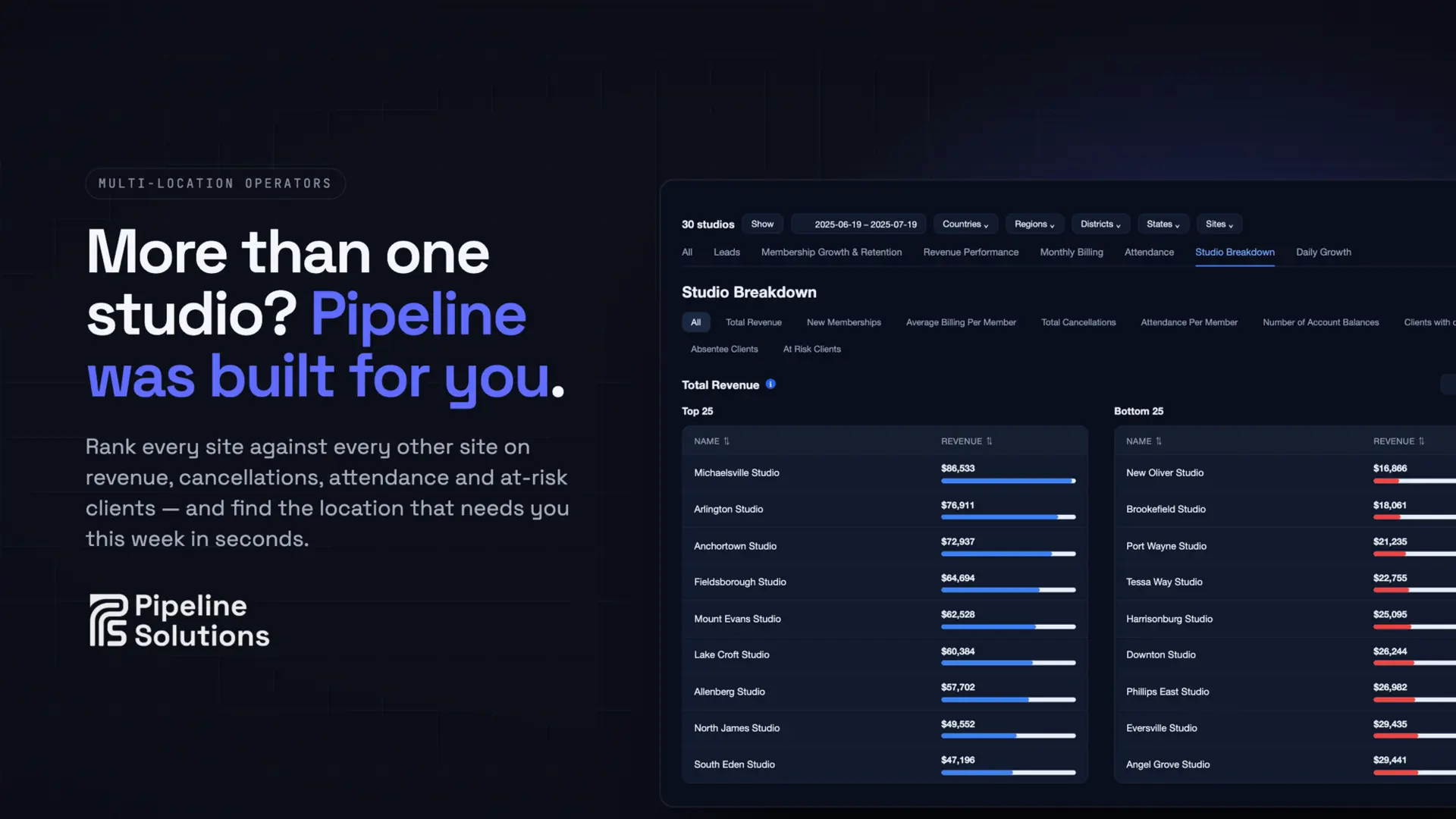Sort Bottom 25 table by NAME column icon

[x=1159, y=441]
